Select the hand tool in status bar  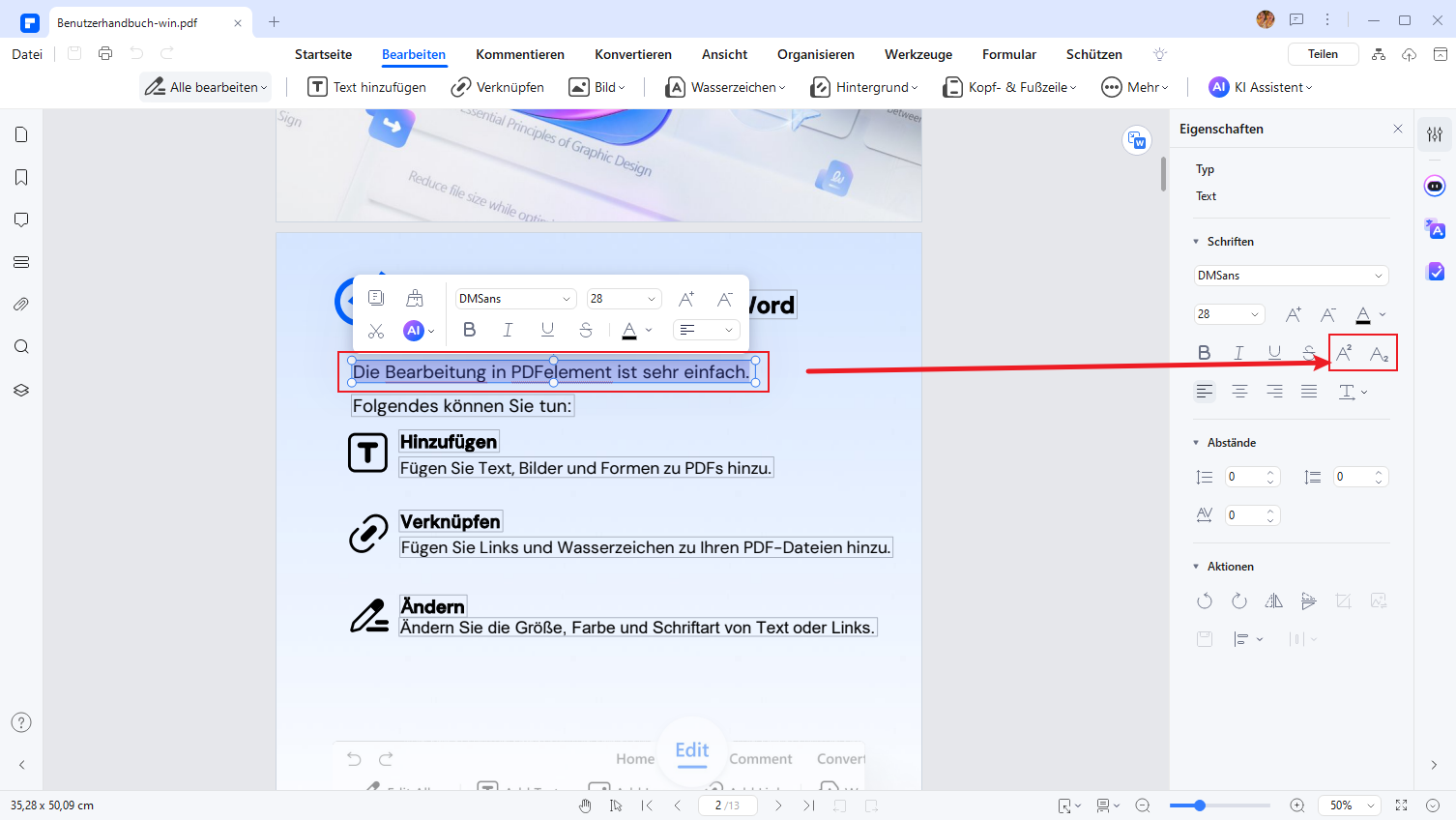(585, 805)
